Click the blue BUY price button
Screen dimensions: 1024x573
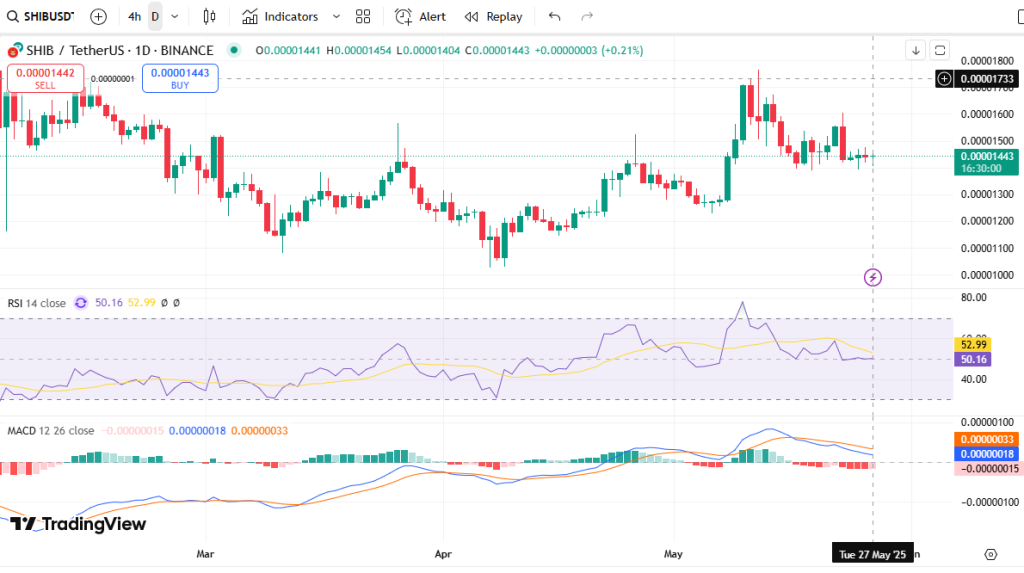point(180,79)
